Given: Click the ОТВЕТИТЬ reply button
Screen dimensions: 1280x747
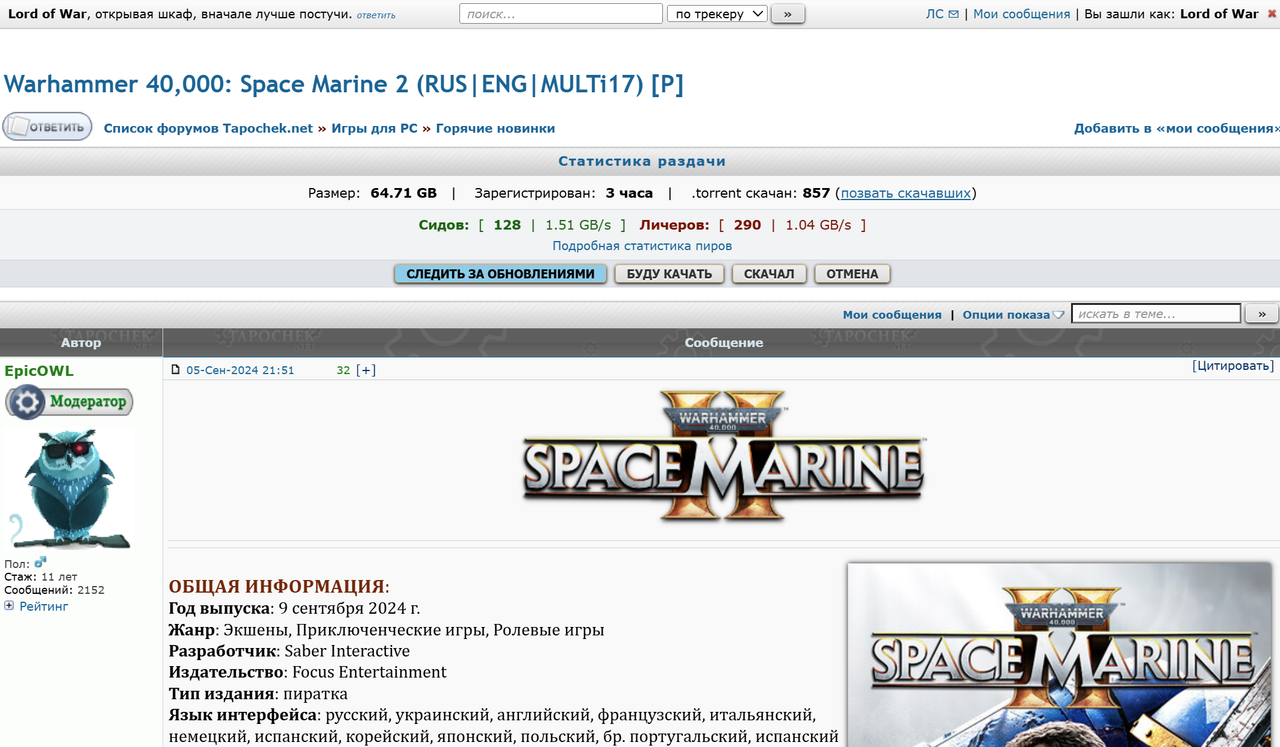Looking at the screenshot, I should pyautogui.click(x=47, y=127).
